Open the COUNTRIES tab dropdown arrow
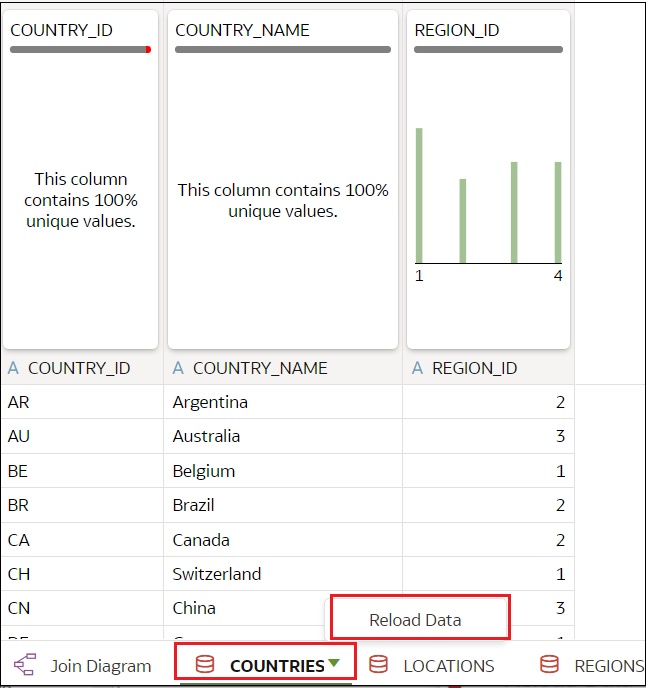Viewport: 646px width, 688px height. click(x=334, y=663)
